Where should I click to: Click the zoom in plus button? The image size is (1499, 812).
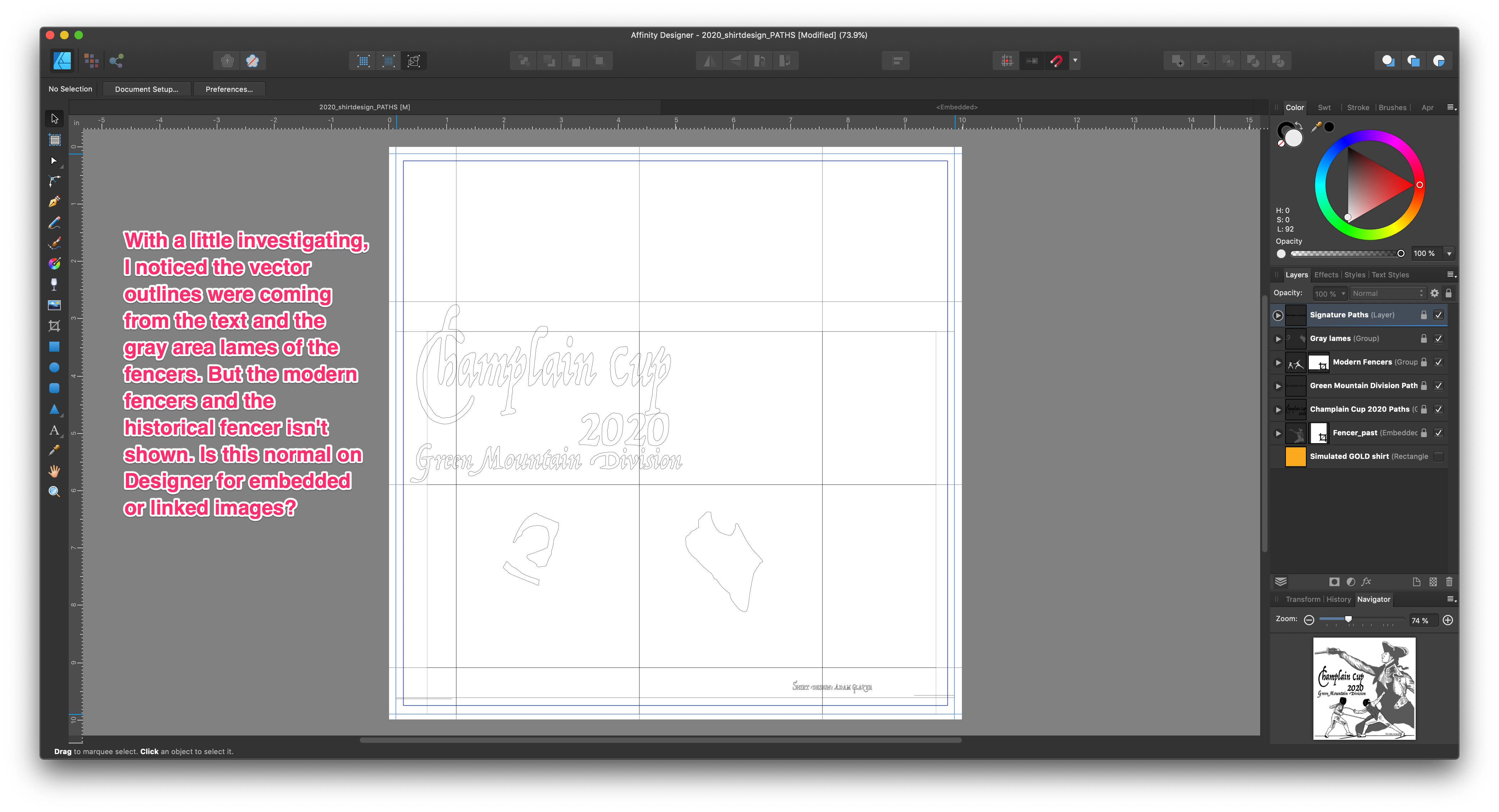[1448, 620]
